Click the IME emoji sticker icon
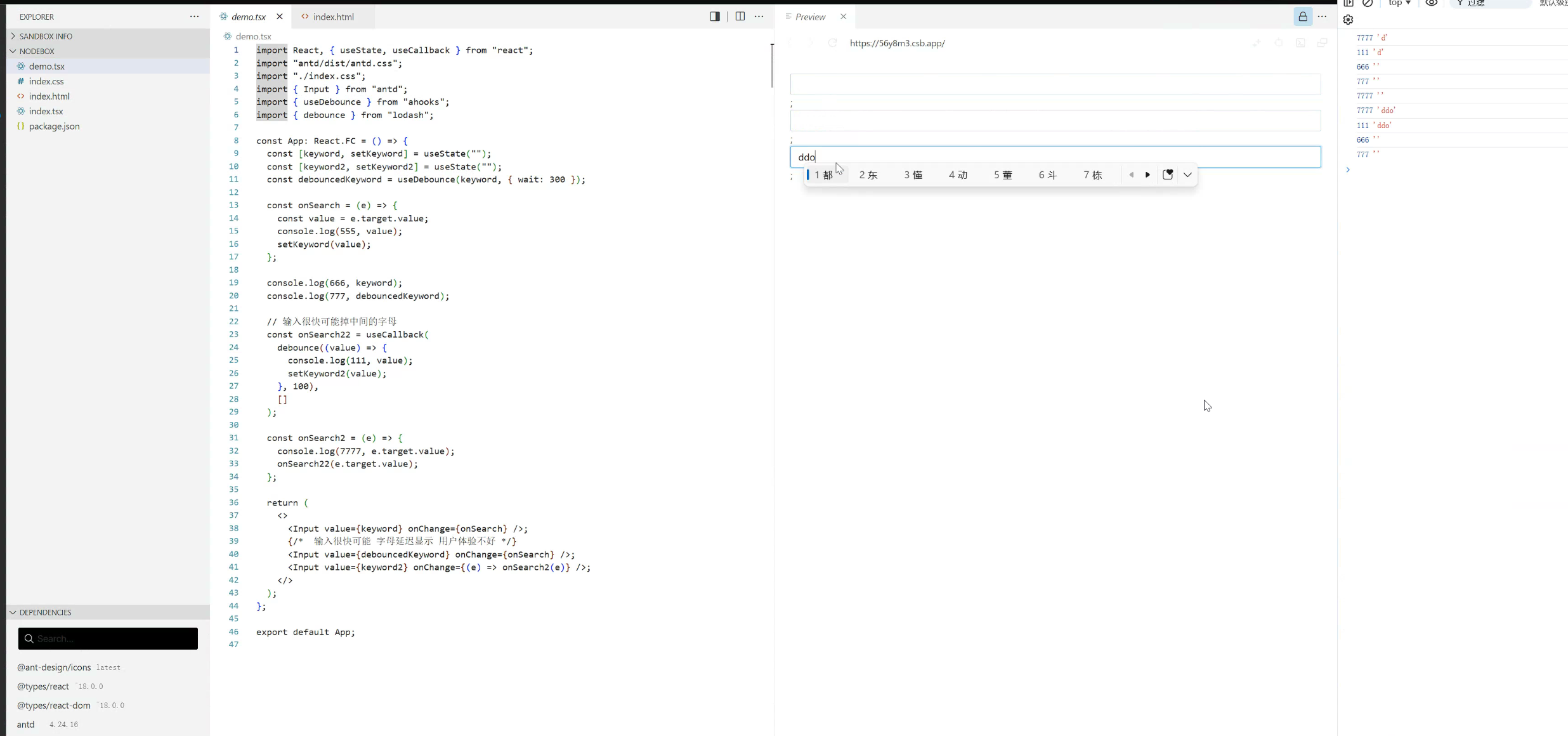The width and height of the screenshot is (1568, 736). [1168, 175]
